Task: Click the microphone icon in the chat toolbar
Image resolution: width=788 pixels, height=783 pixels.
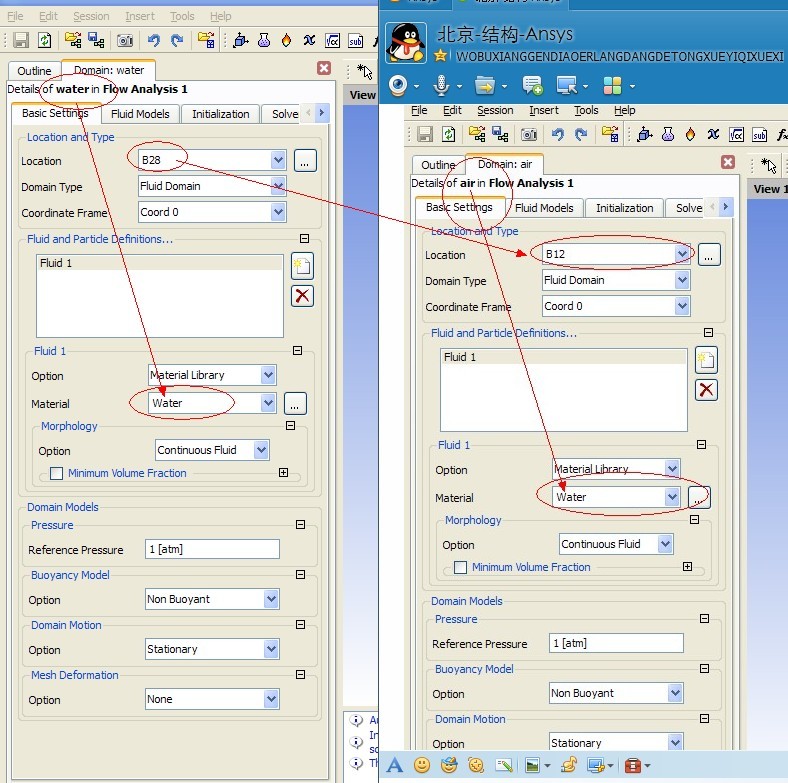Action: pos(441,85)
